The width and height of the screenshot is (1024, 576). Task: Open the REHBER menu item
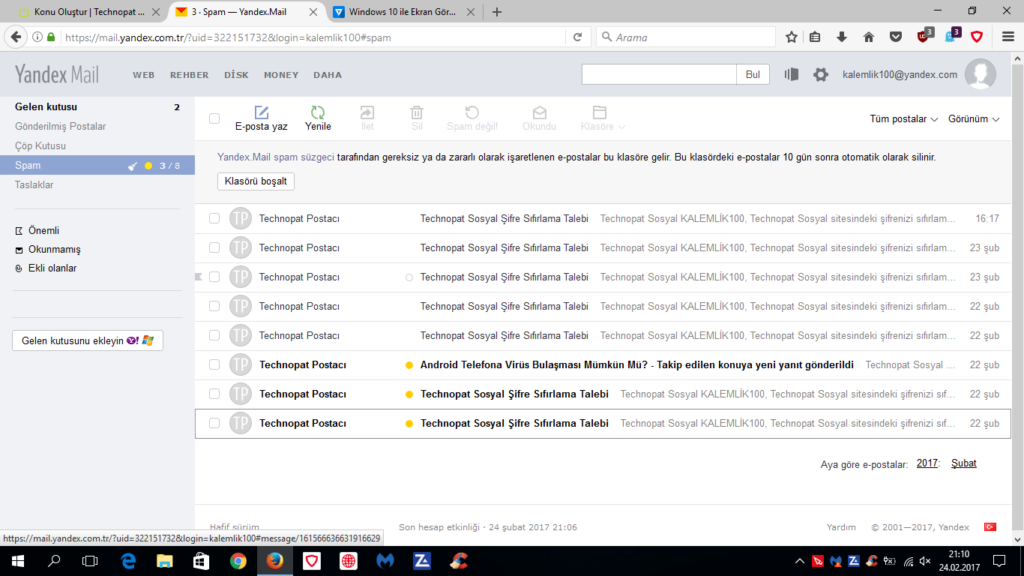[x=189, y=75]
